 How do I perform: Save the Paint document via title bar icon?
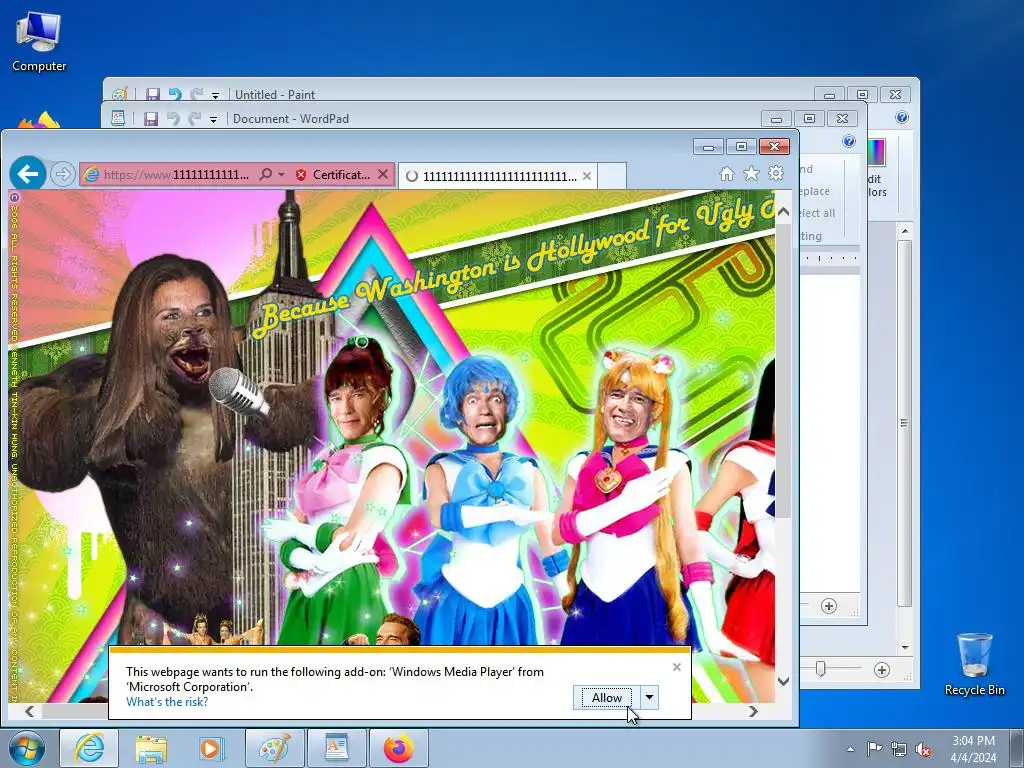(153, 95)
